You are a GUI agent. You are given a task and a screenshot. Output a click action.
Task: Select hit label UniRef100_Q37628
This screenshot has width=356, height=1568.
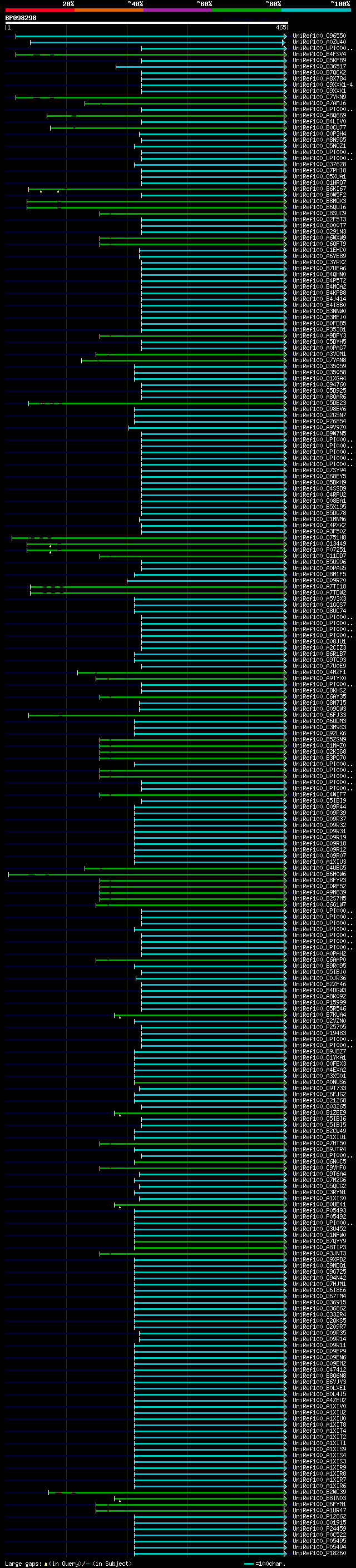pyautogui.click(x=319, y=164)
